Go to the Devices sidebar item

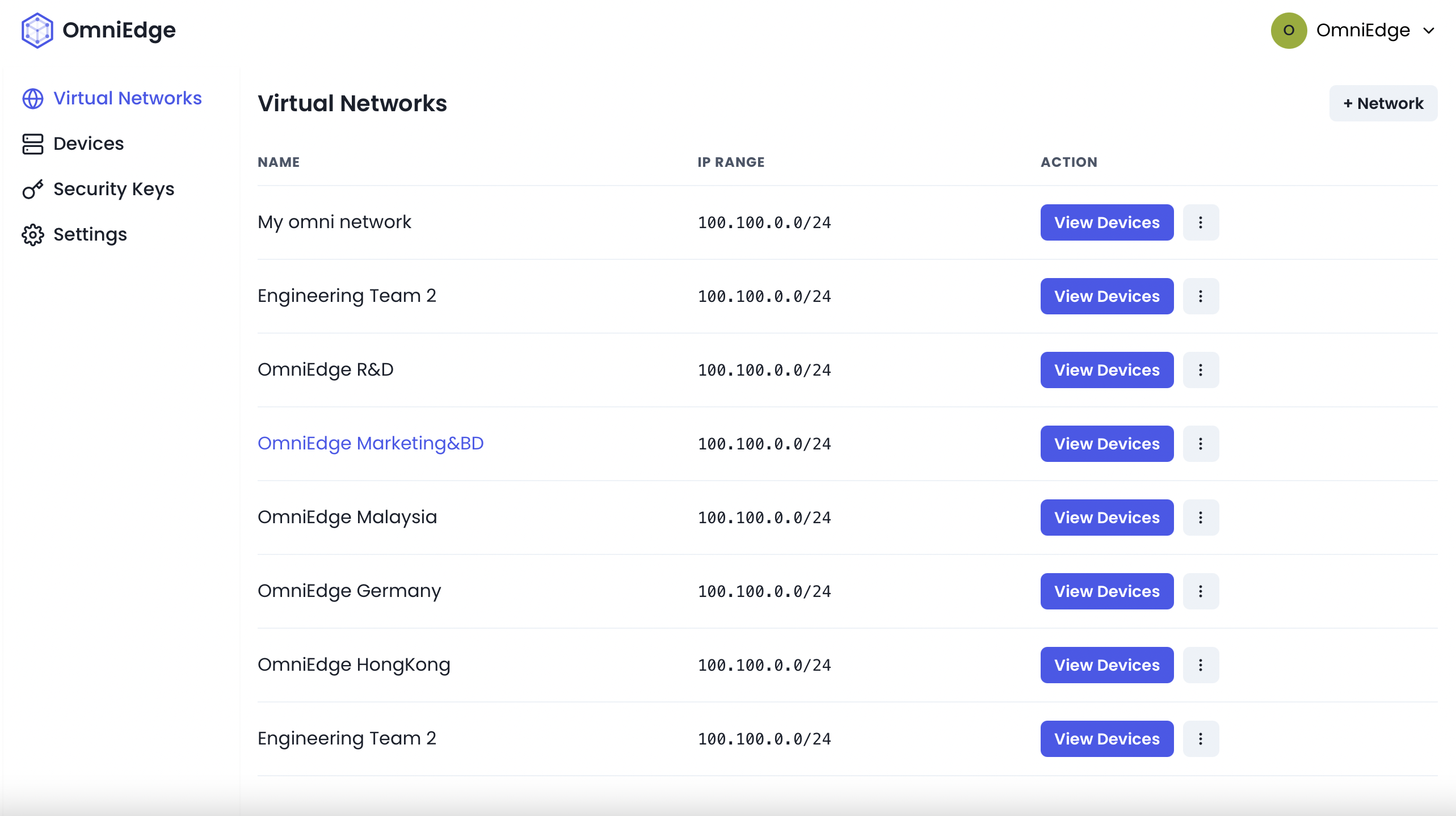pos(89,144)
